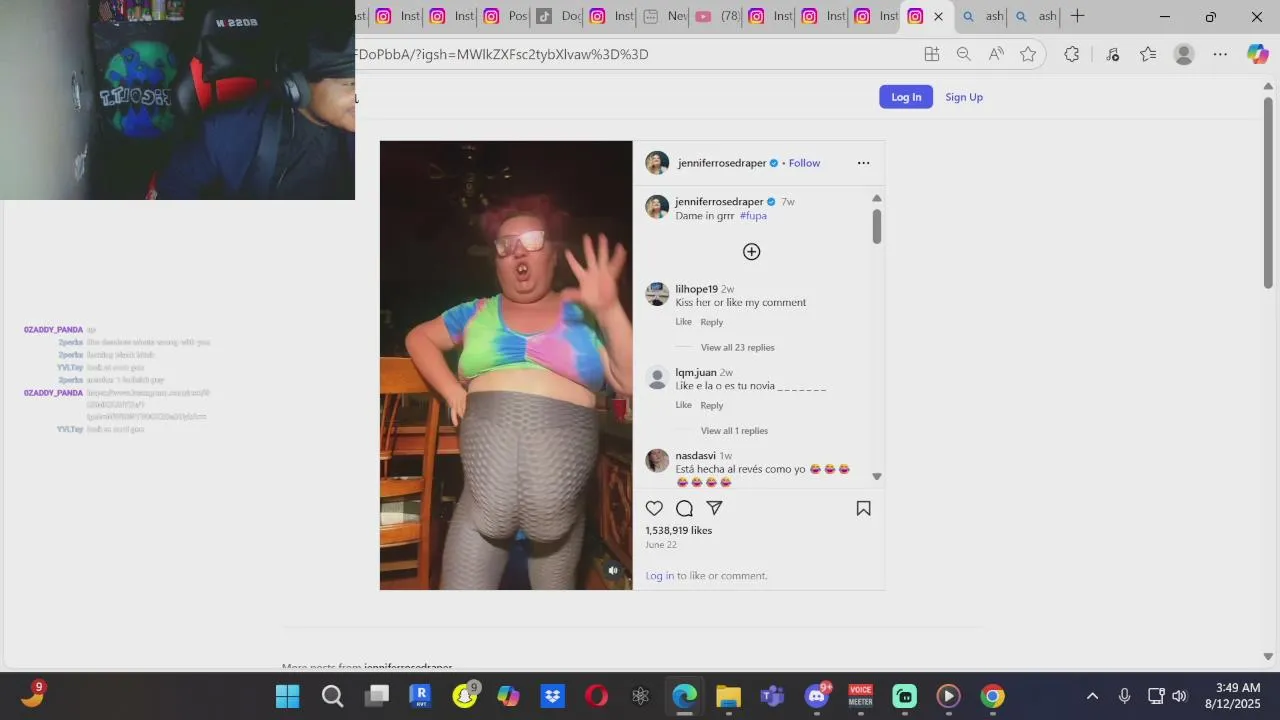Viewport: 1280px width, 720px height.
Task: Open the #fupa hashtag link
Action: click(x=753, y=215)
